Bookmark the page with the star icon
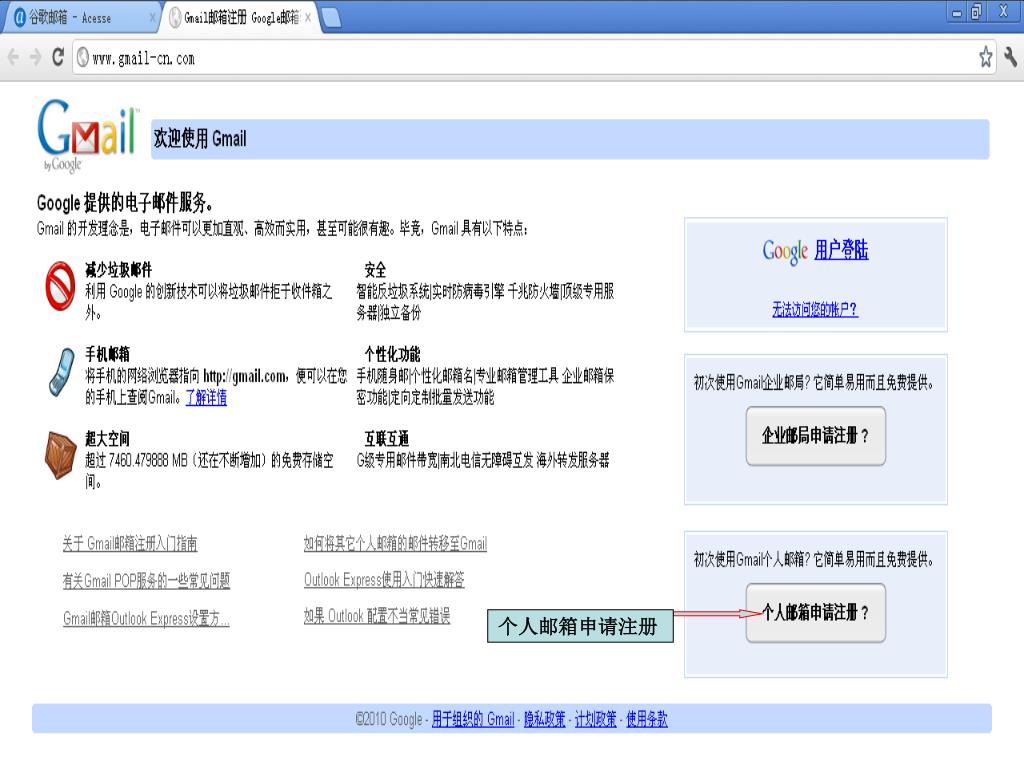The width and height of the screenshot is (1024, 768). tap(985, 57)
